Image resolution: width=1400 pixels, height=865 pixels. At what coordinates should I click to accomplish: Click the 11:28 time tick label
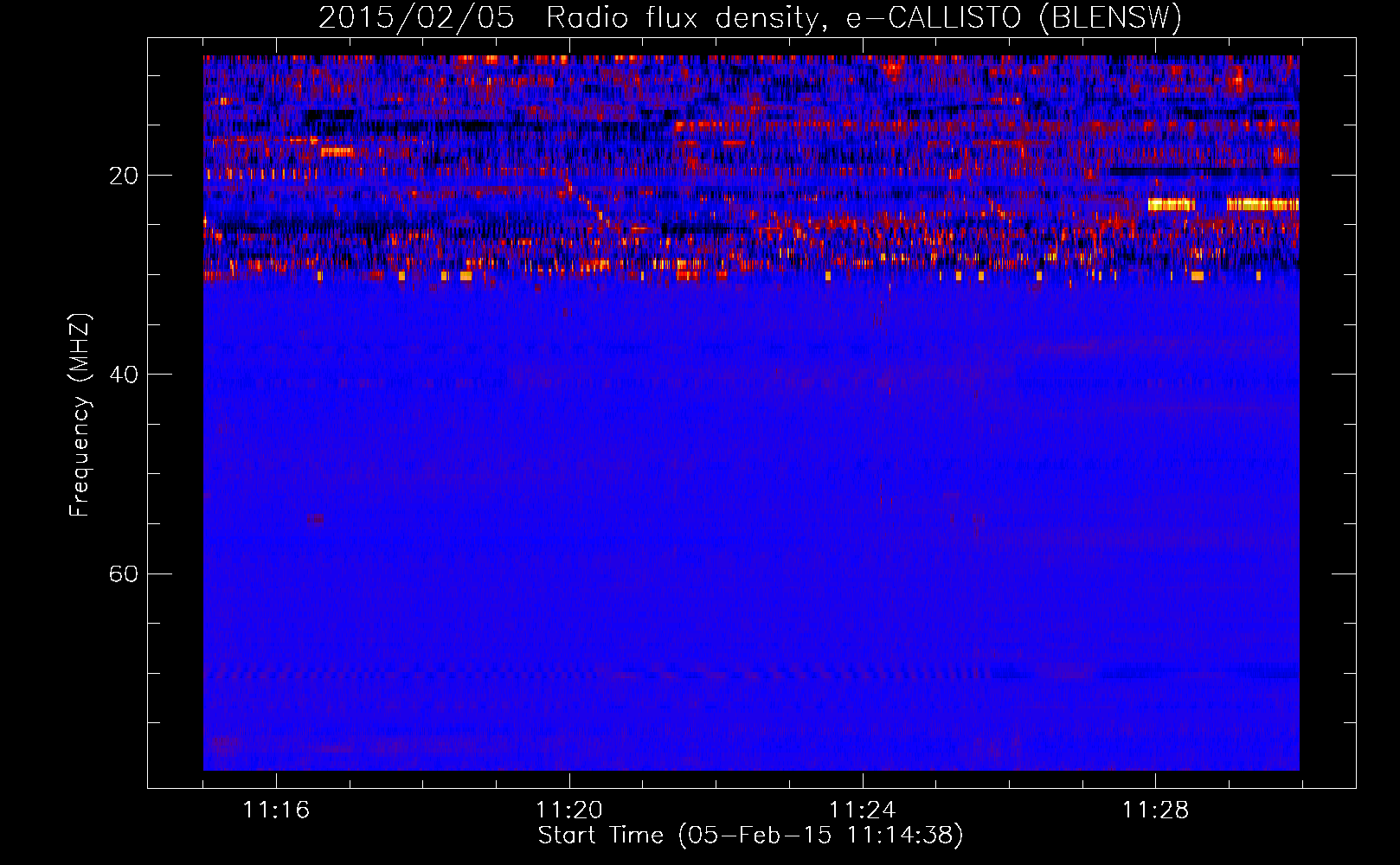tap(1156, 810)
